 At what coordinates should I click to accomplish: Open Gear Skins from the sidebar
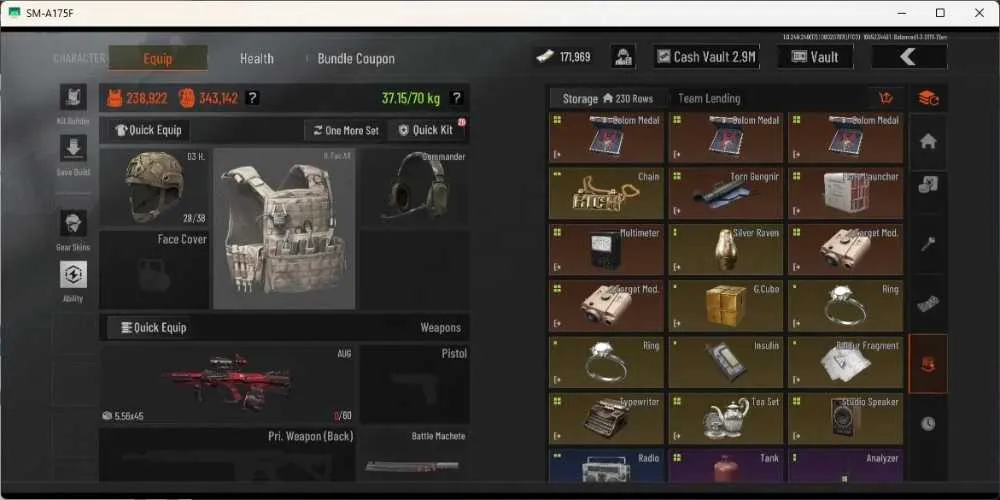pyautogui.click(x=73, y=223)
